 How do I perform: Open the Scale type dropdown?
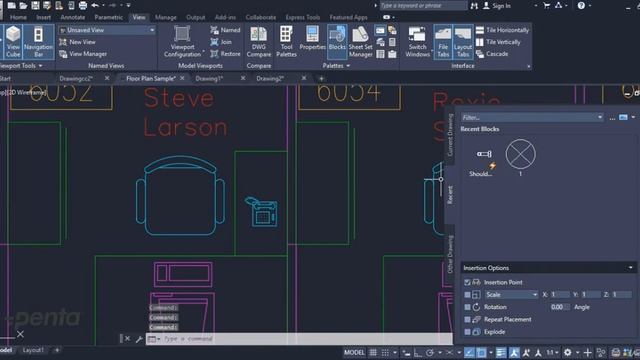511,295
